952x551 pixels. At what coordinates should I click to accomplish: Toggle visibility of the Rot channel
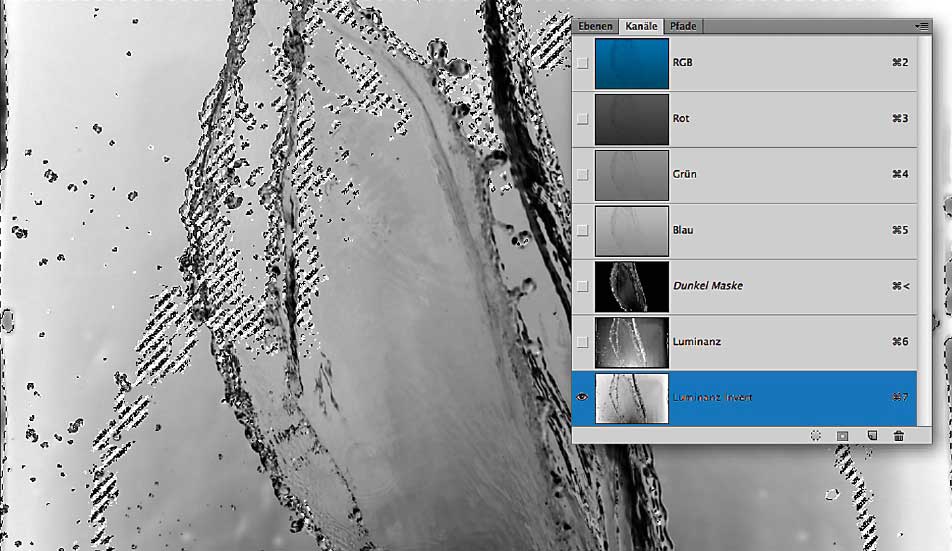pos(582,119)
